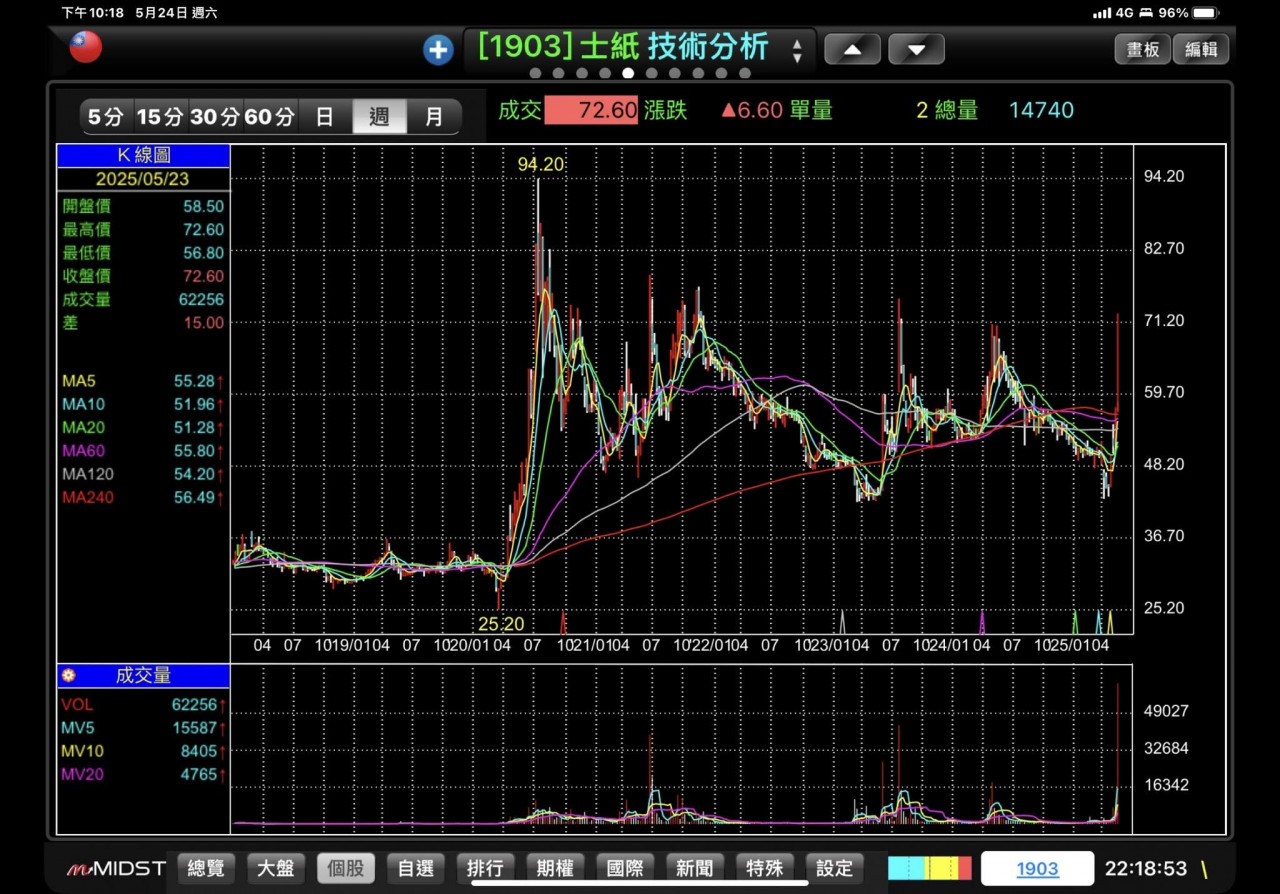Open the 成交量 indicator settings gear

coord(68,676)
